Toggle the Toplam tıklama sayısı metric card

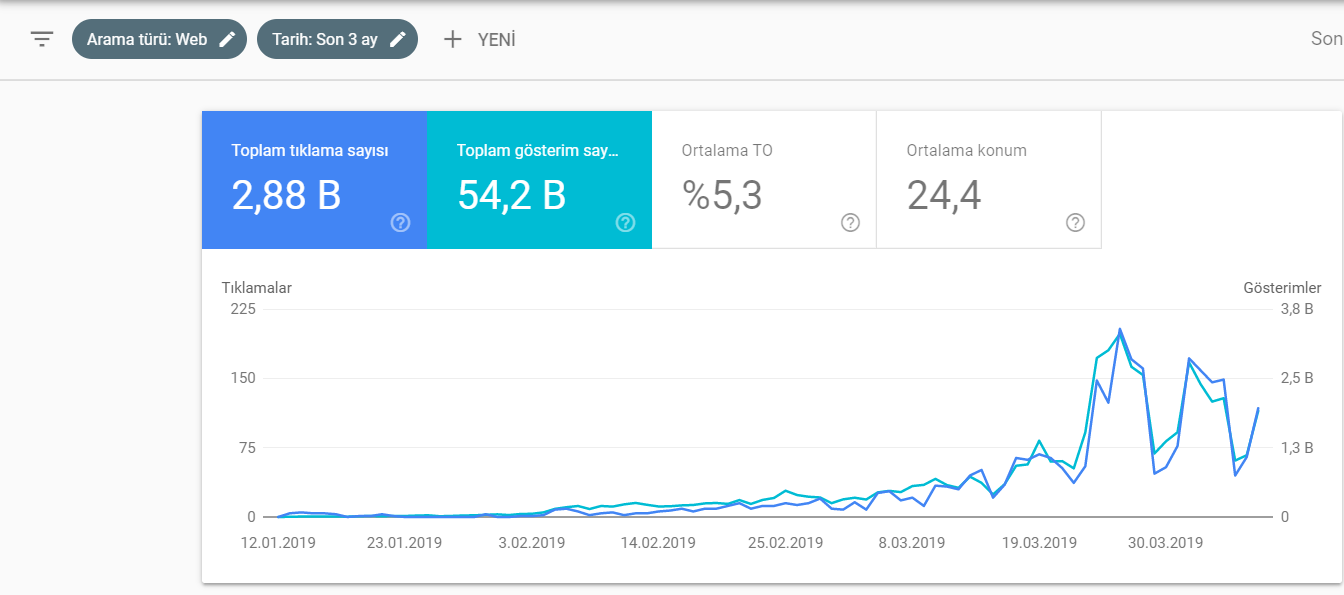pyautogui.click(x=314, y=180)
